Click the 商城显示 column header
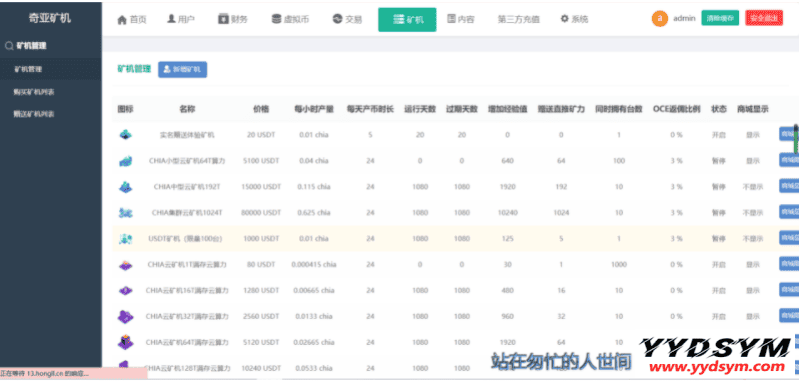802x381 pixels. pyautogui.click(x=752, y=109)
